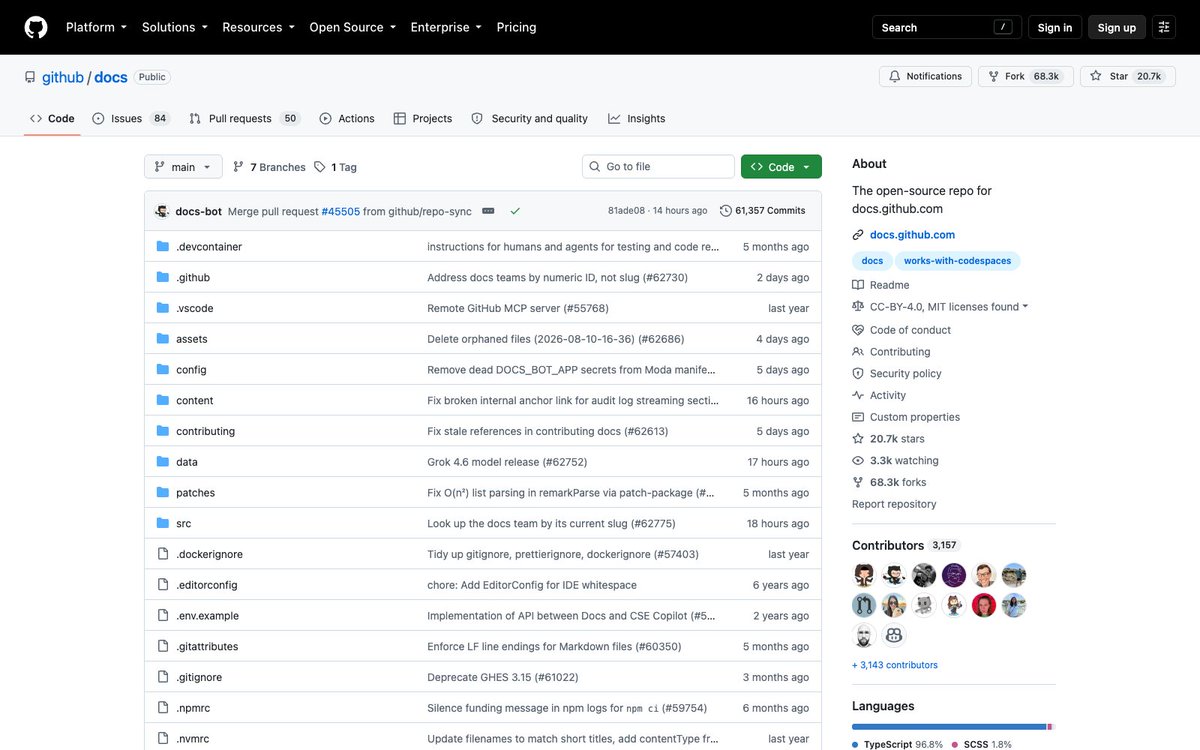Open the Enterprise dropdown menu

tap(446, 27)
